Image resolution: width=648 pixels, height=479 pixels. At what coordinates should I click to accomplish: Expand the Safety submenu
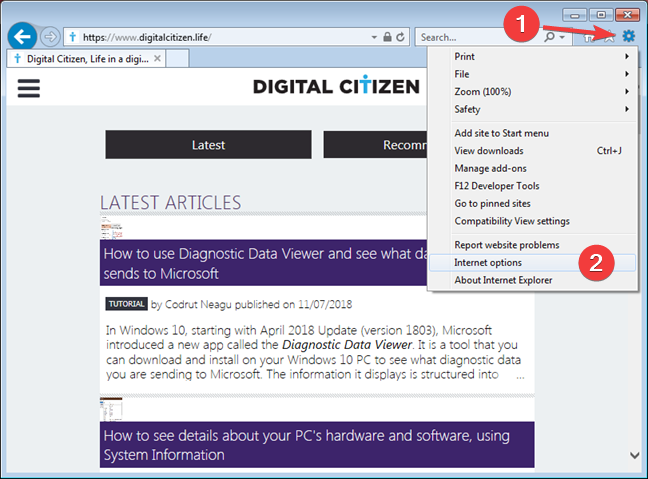[533, 109]
